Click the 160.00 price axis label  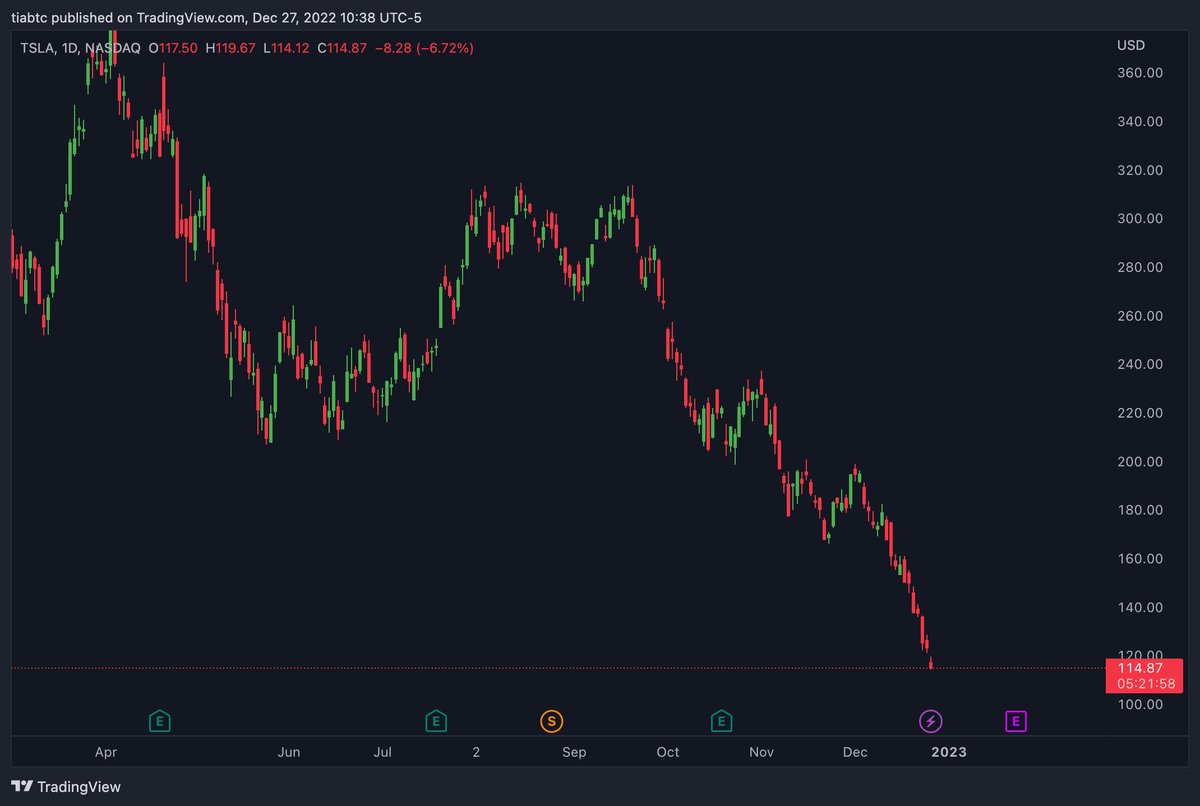tap(1141, 559)
